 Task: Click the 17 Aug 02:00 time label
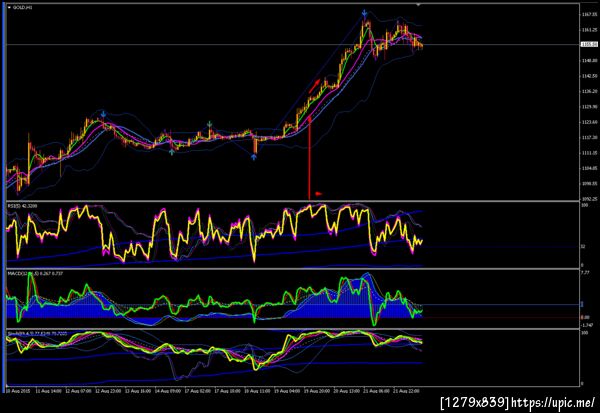coord(198,391)
